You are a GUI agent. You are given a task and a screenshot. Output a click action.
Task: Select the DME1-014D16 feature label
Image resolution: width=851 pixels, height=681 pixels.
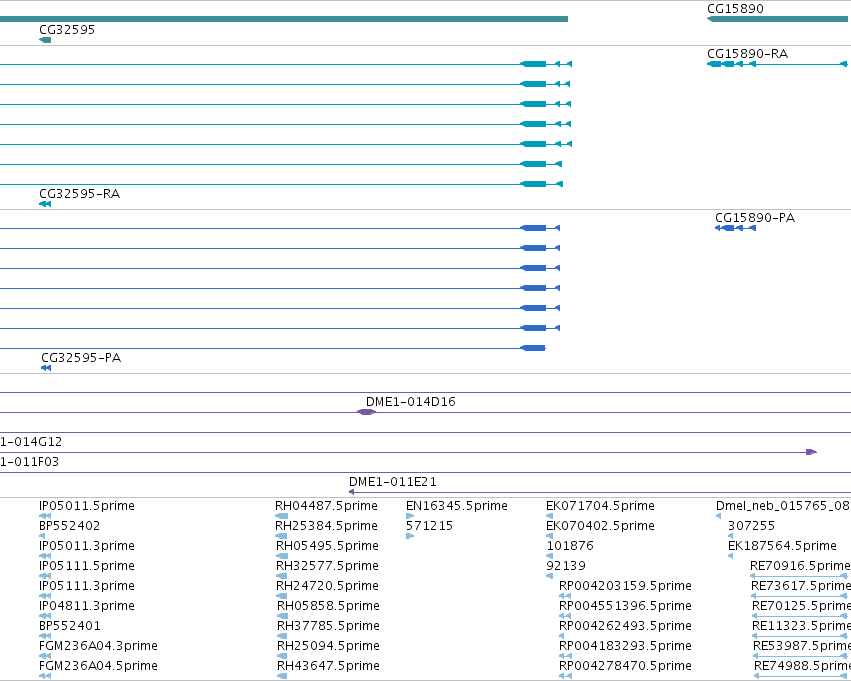coord(411,402)
